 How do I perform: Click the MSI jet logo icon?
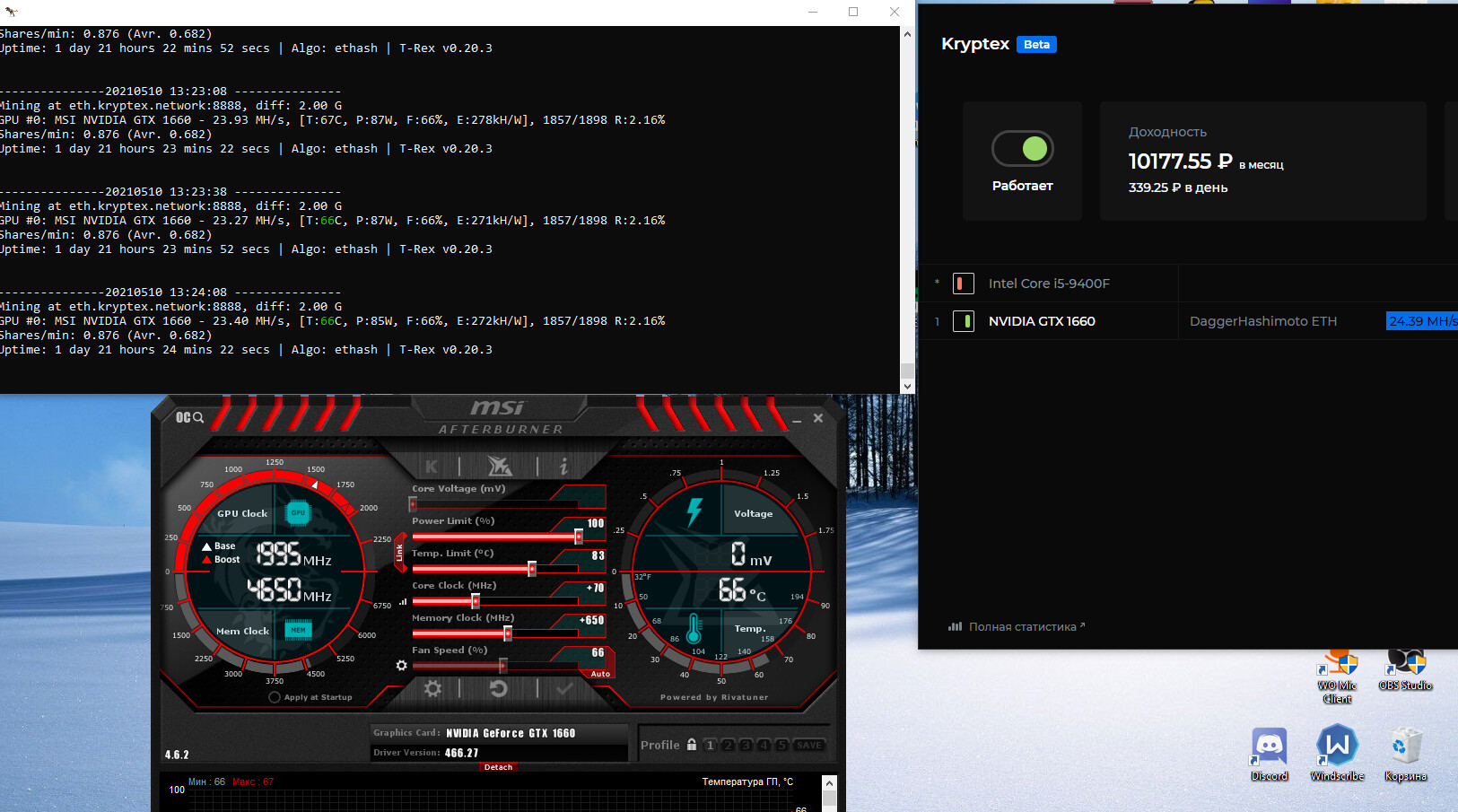point(499,466)
